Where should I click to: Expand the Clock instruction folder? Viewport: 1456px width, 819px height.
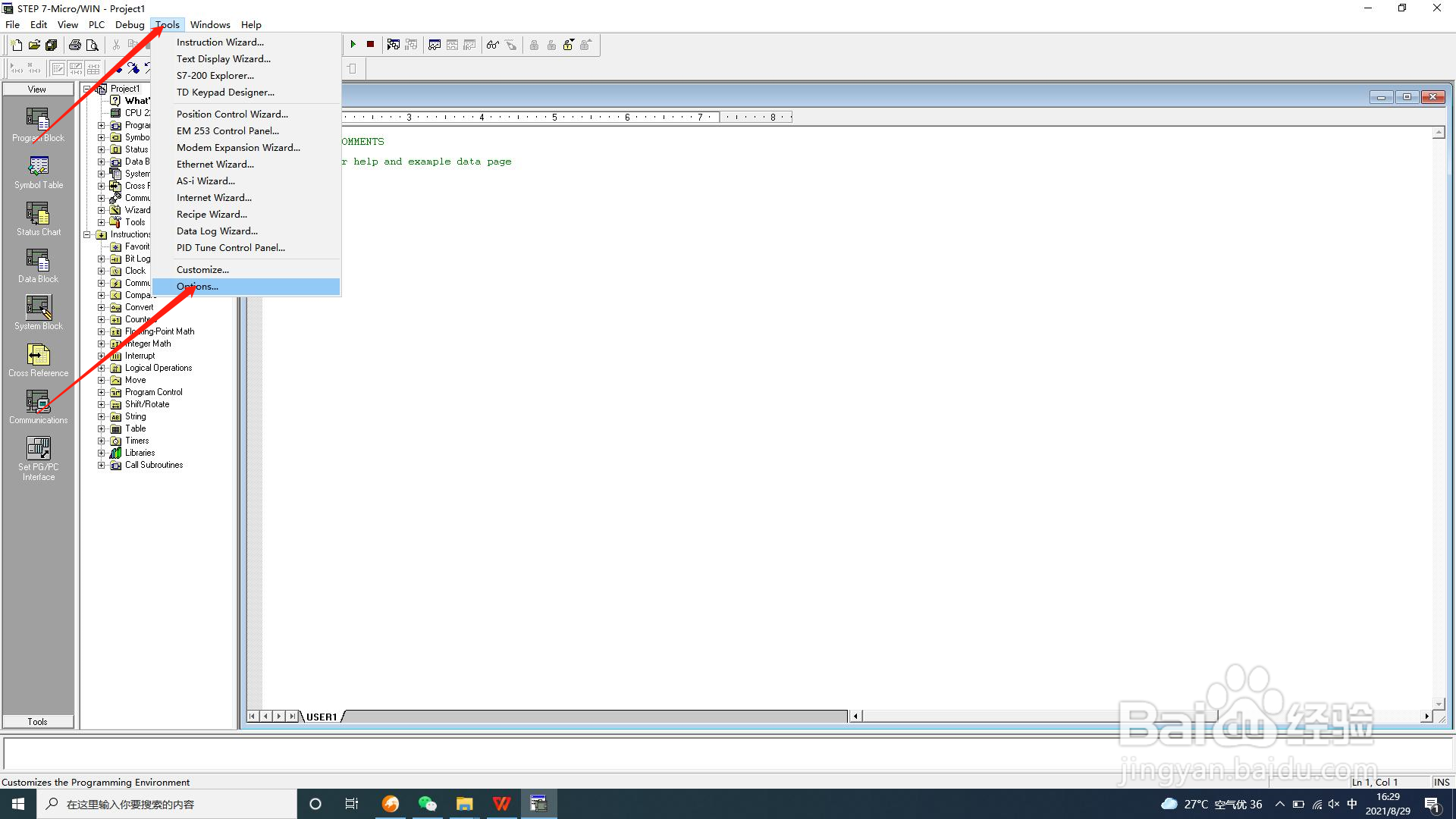tap(101, 271)
